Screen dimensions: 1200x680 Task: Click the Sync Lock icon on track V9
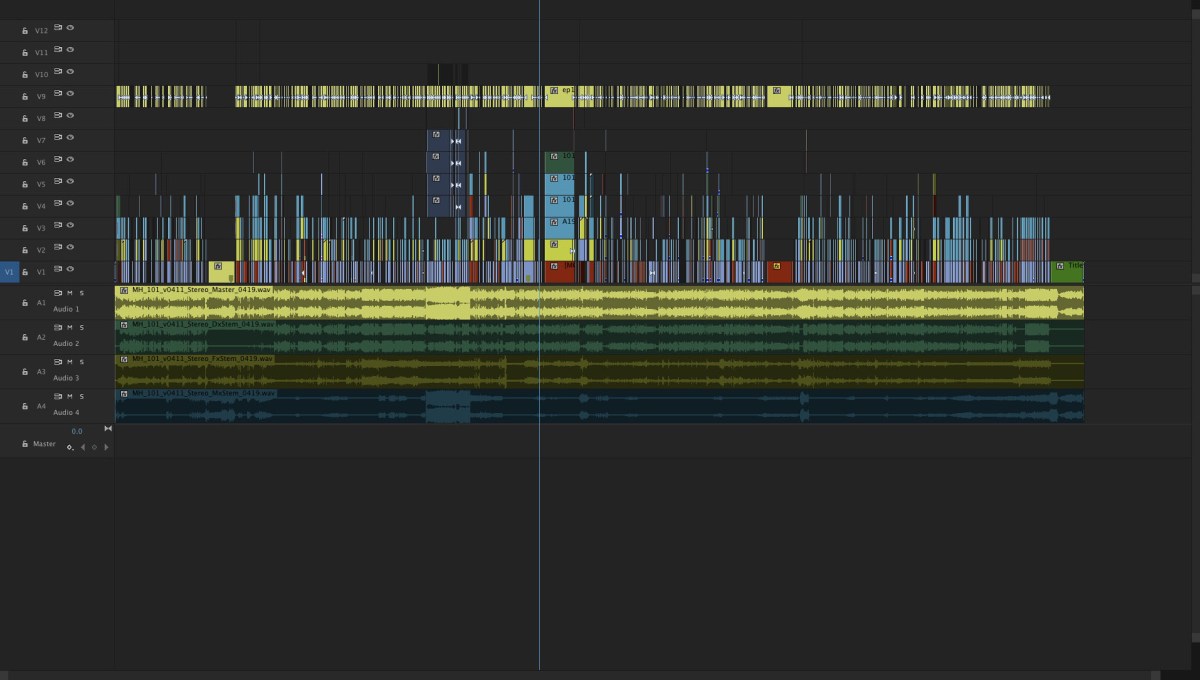point(58,95)
